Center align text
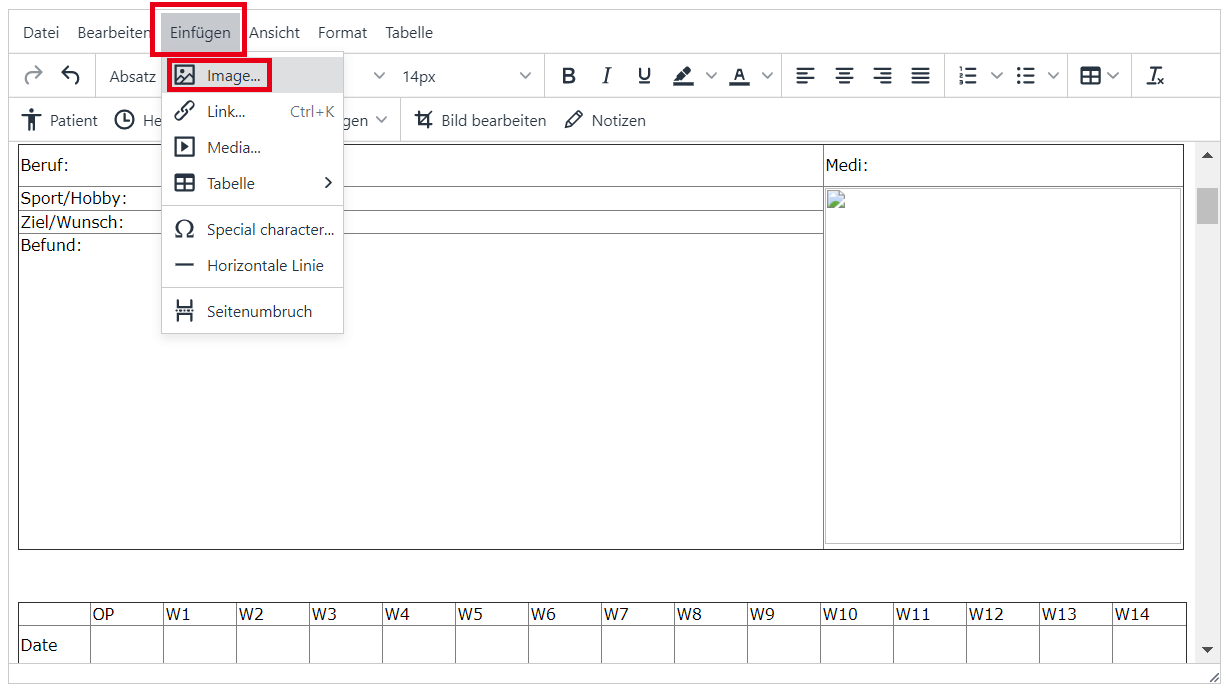This screenshot has width=1231, height=691. tap(844, 76)
